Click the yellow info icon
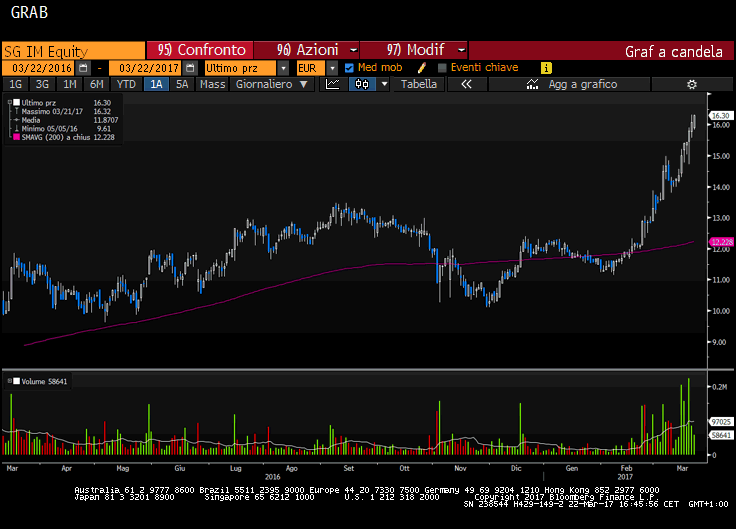Image resolution: width=736 pixels, height=529 pixels. click(546, 67)
